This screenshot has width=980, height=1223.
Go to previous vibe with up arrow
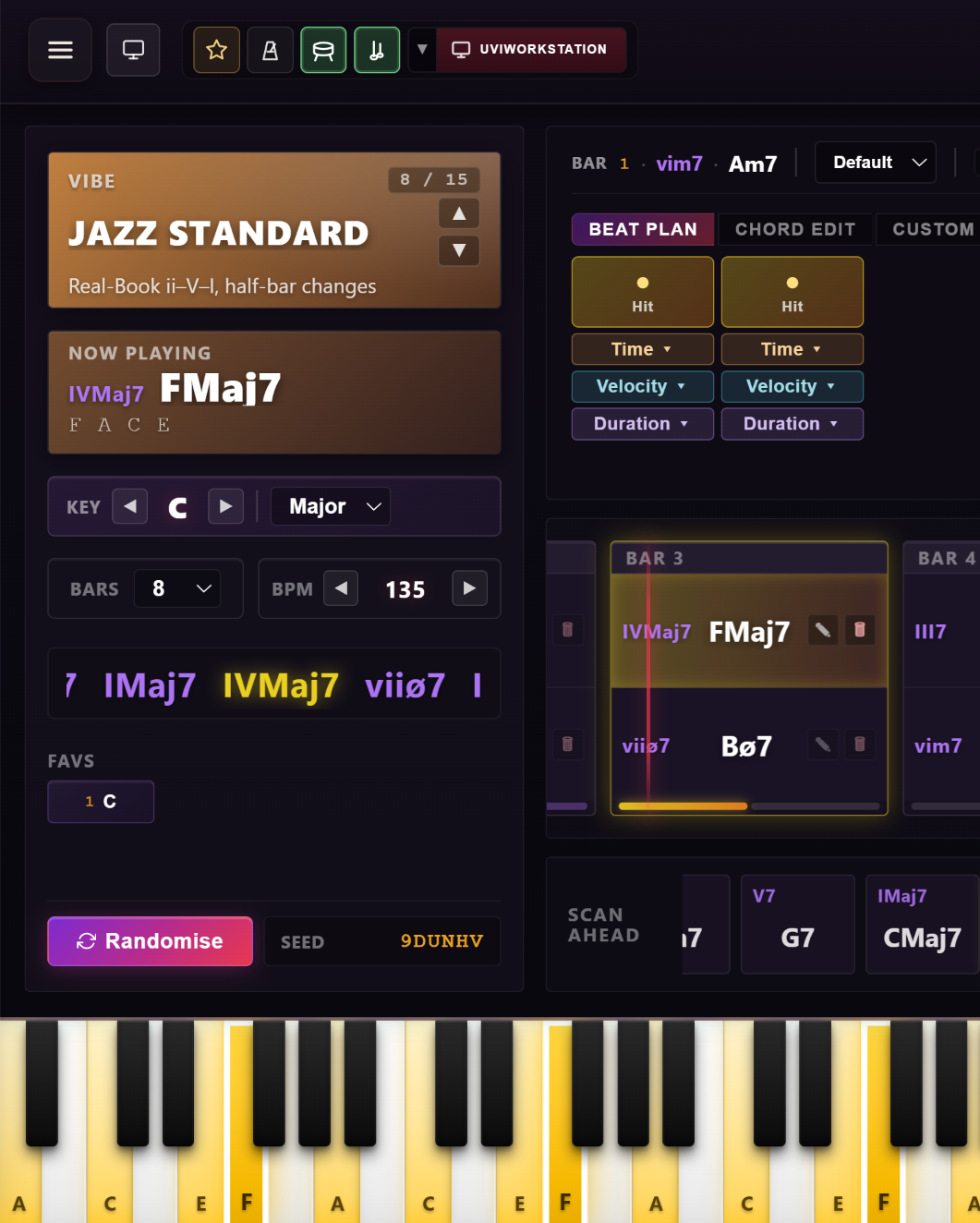459,214
